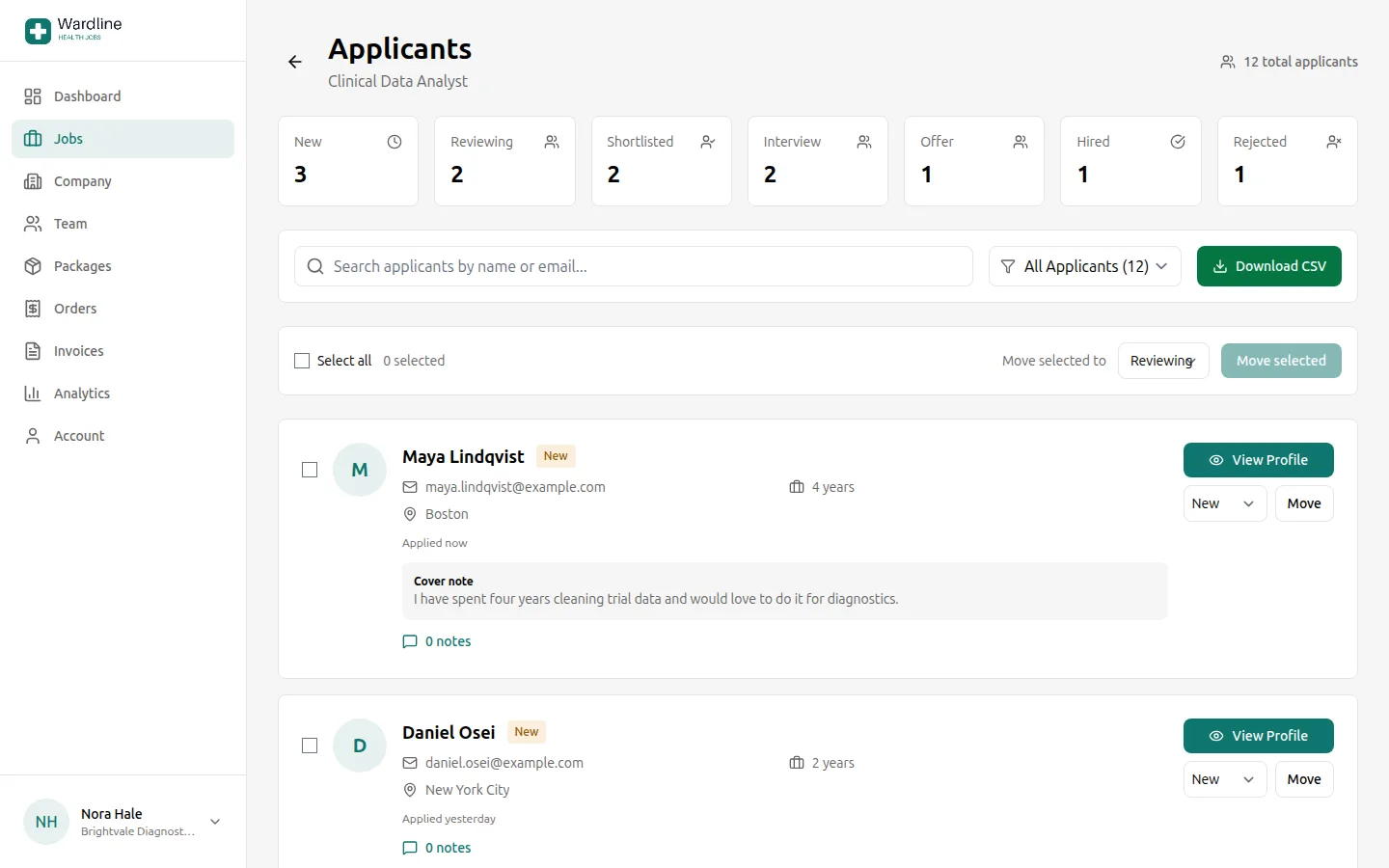Click the check-circle icon on the Hired card

1178,142
